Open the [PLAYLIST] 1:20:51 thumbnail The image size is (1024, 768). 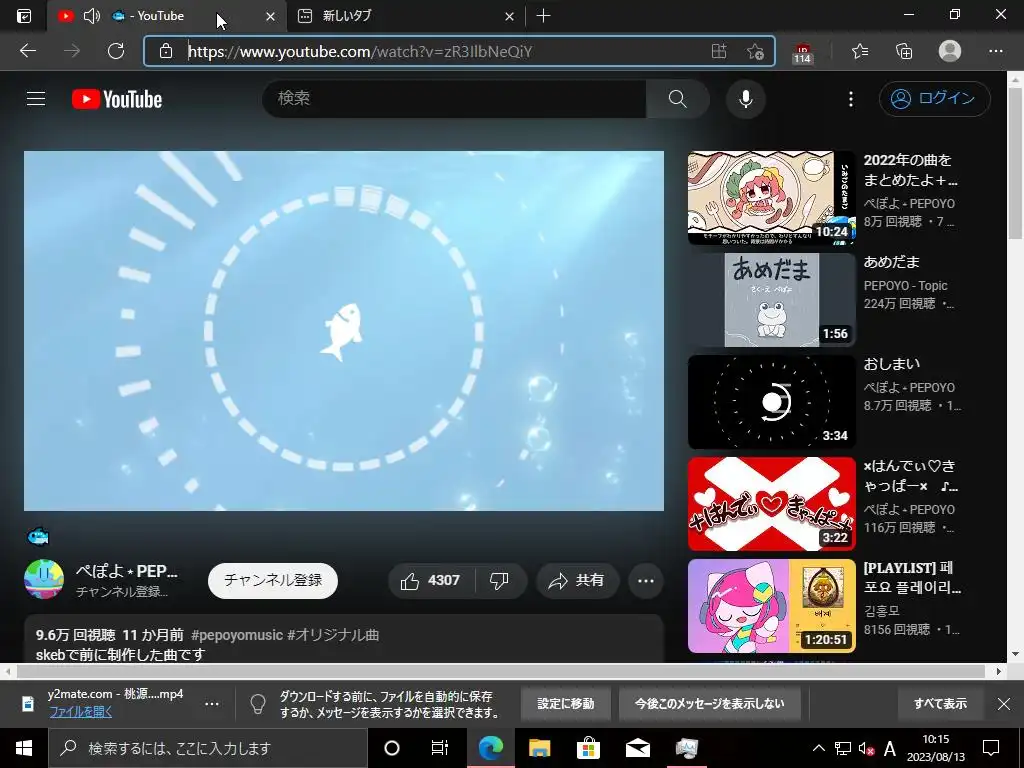tap(771, 605)
